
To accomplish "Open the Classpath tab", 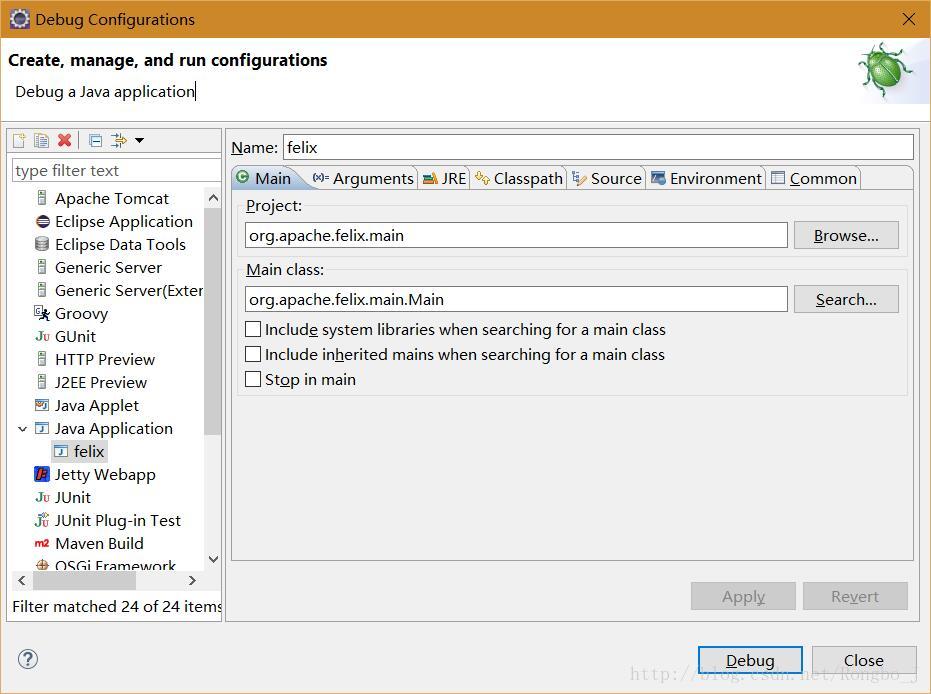I will point(519,178).
